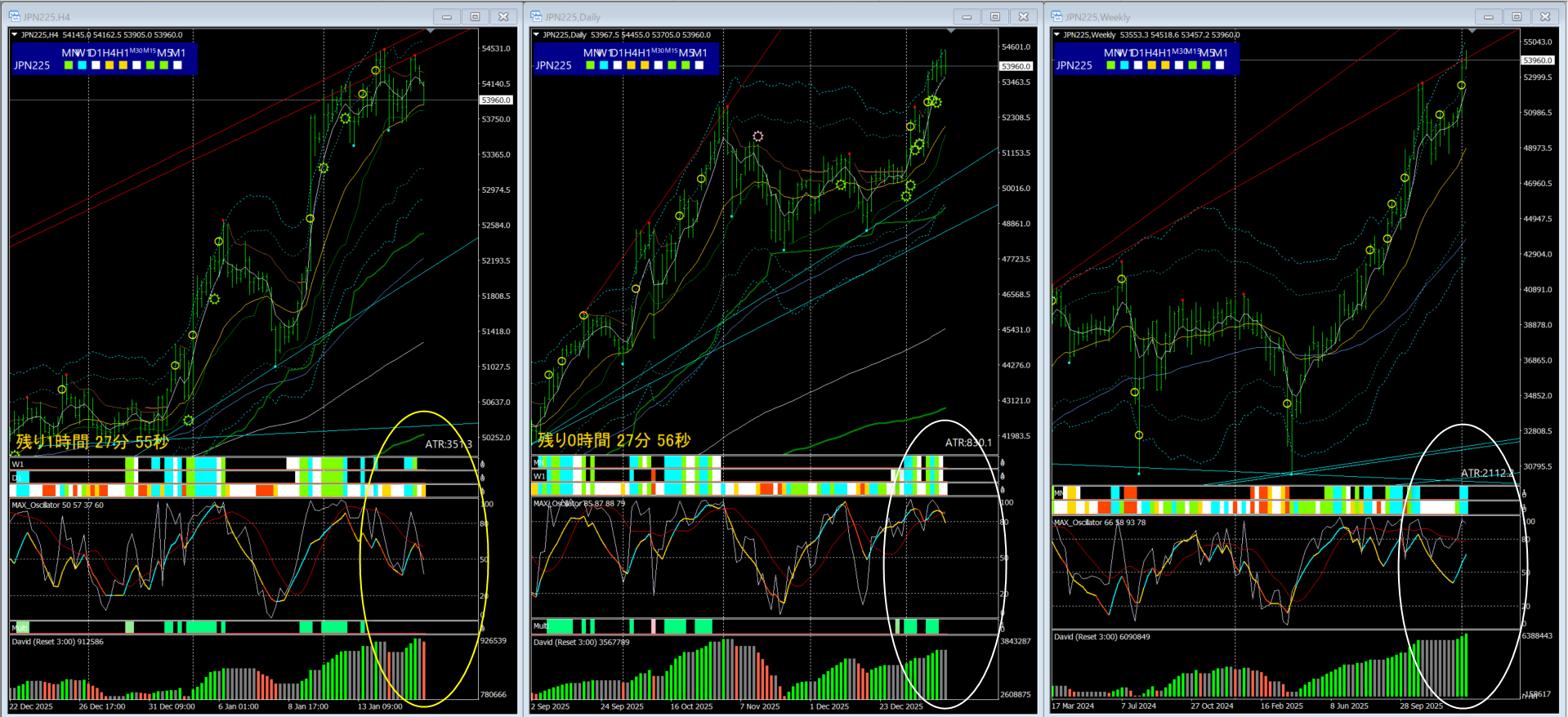
Task: Click the yellow H4 square in the Daily window
Action: point(631,65)
